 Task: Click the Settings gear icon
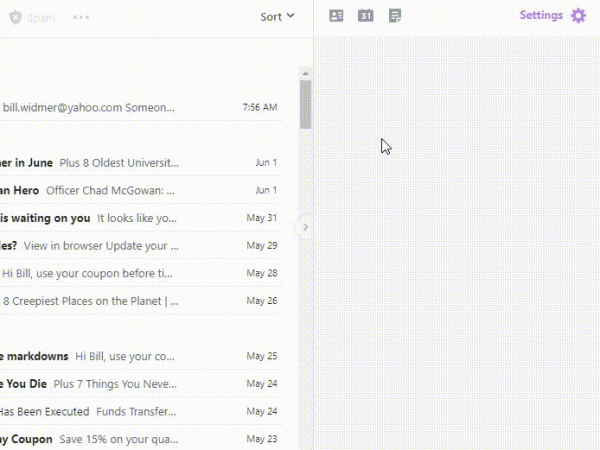coord(578,16)
